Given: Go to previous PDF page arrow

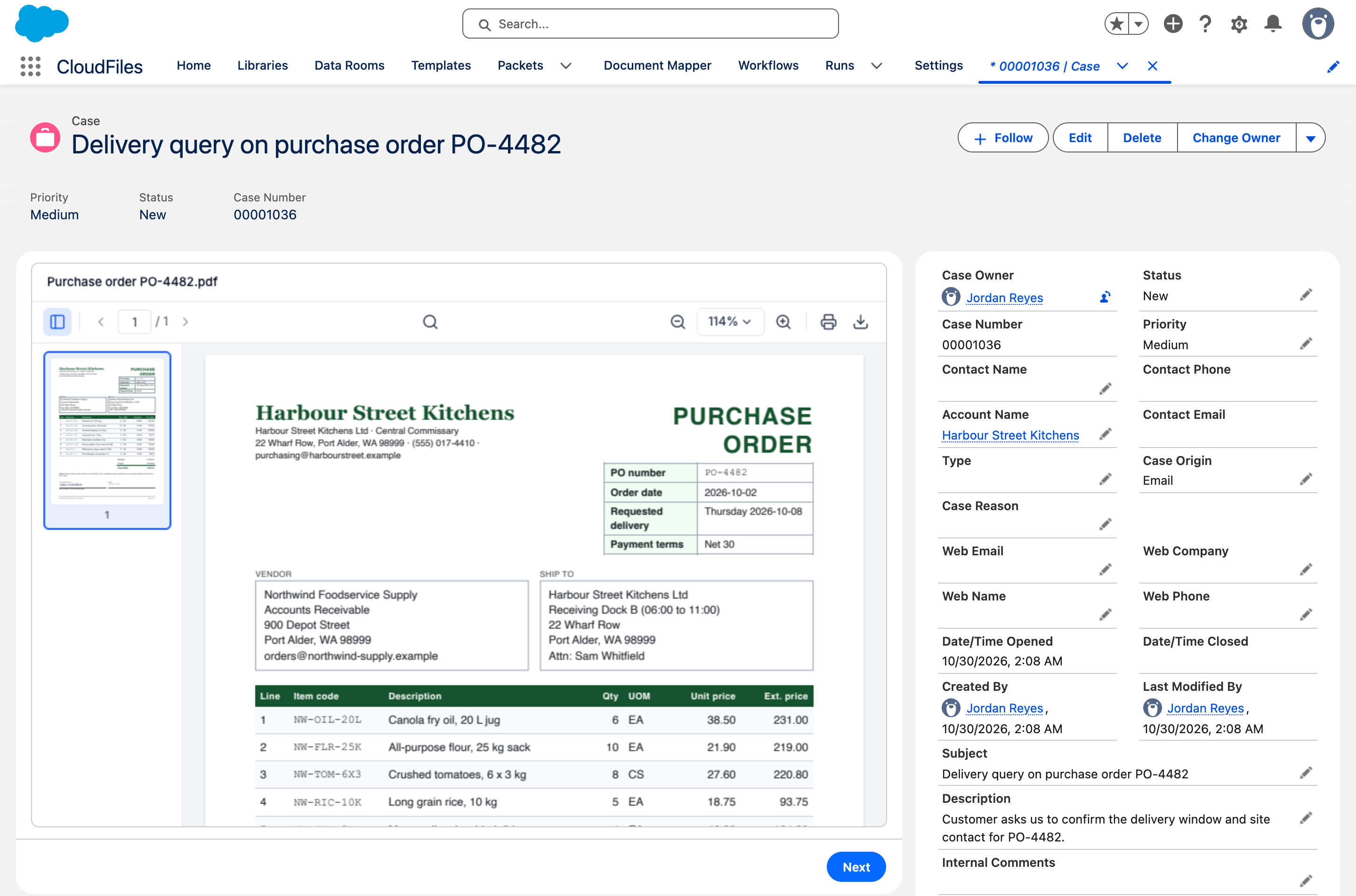Looking at the screenshot, I should pos(101,322).
